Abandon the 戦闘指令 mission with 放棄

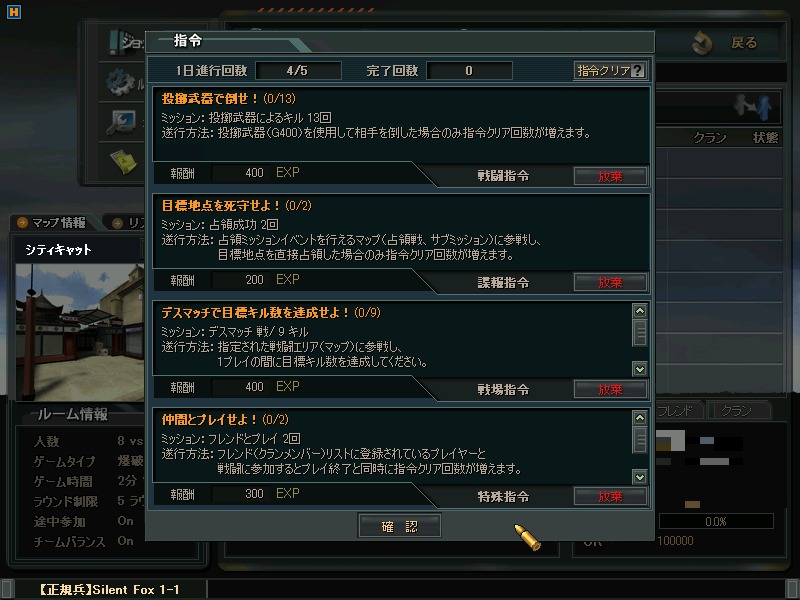[610, 177]
